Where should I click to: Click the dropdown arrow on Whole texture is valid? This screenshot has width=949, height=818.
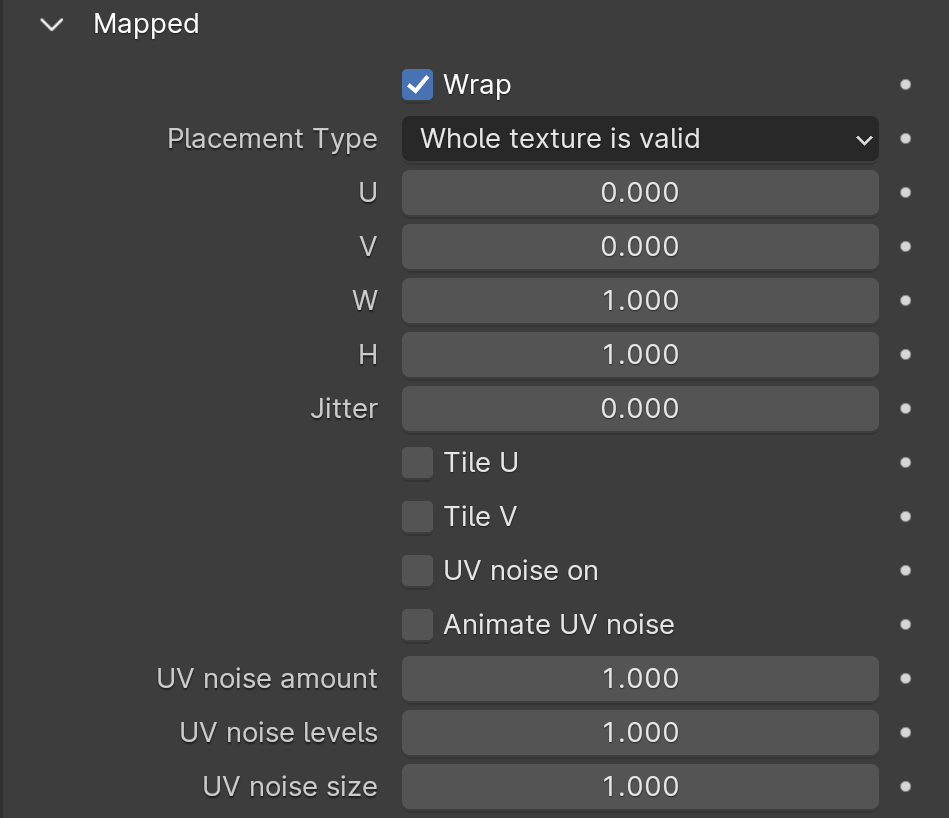point(864,140)
